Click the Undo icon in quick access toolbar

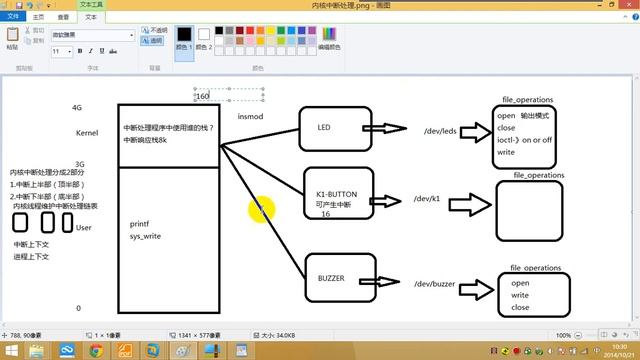(x=30, y=5)
